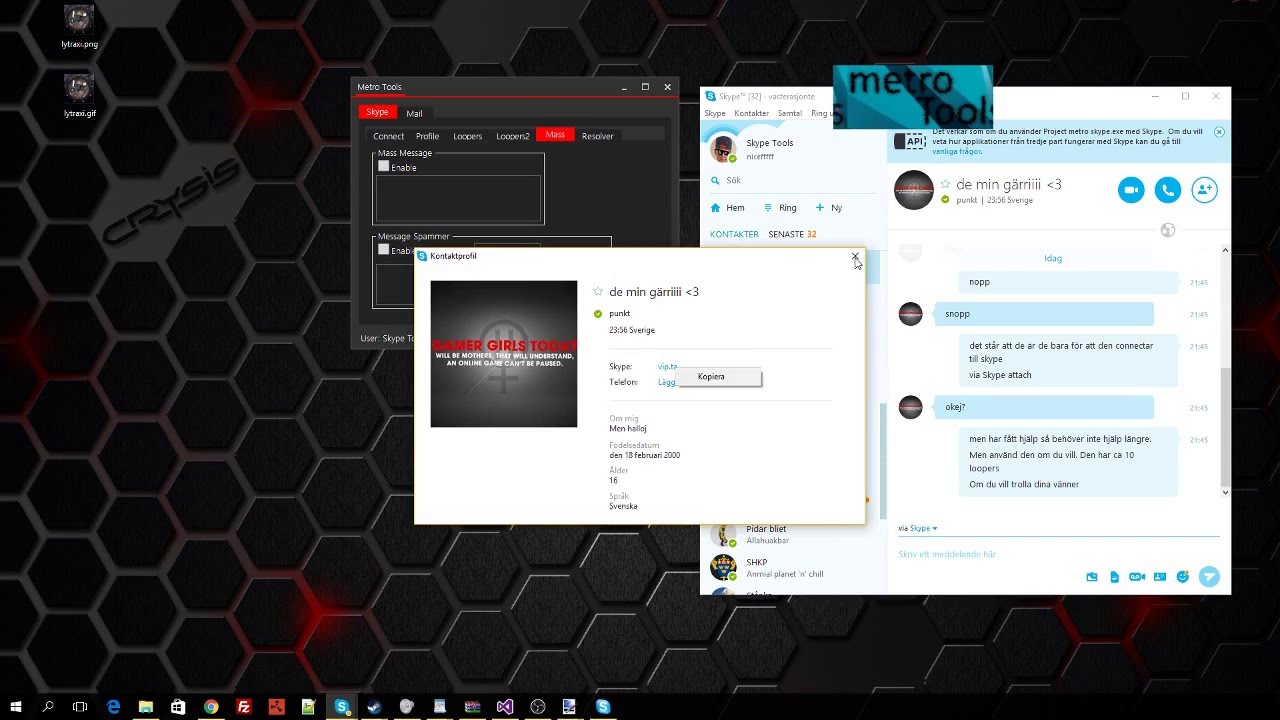Close the Kontaktprofil window
1280x720 pixels.
click(x=855, y=256)
